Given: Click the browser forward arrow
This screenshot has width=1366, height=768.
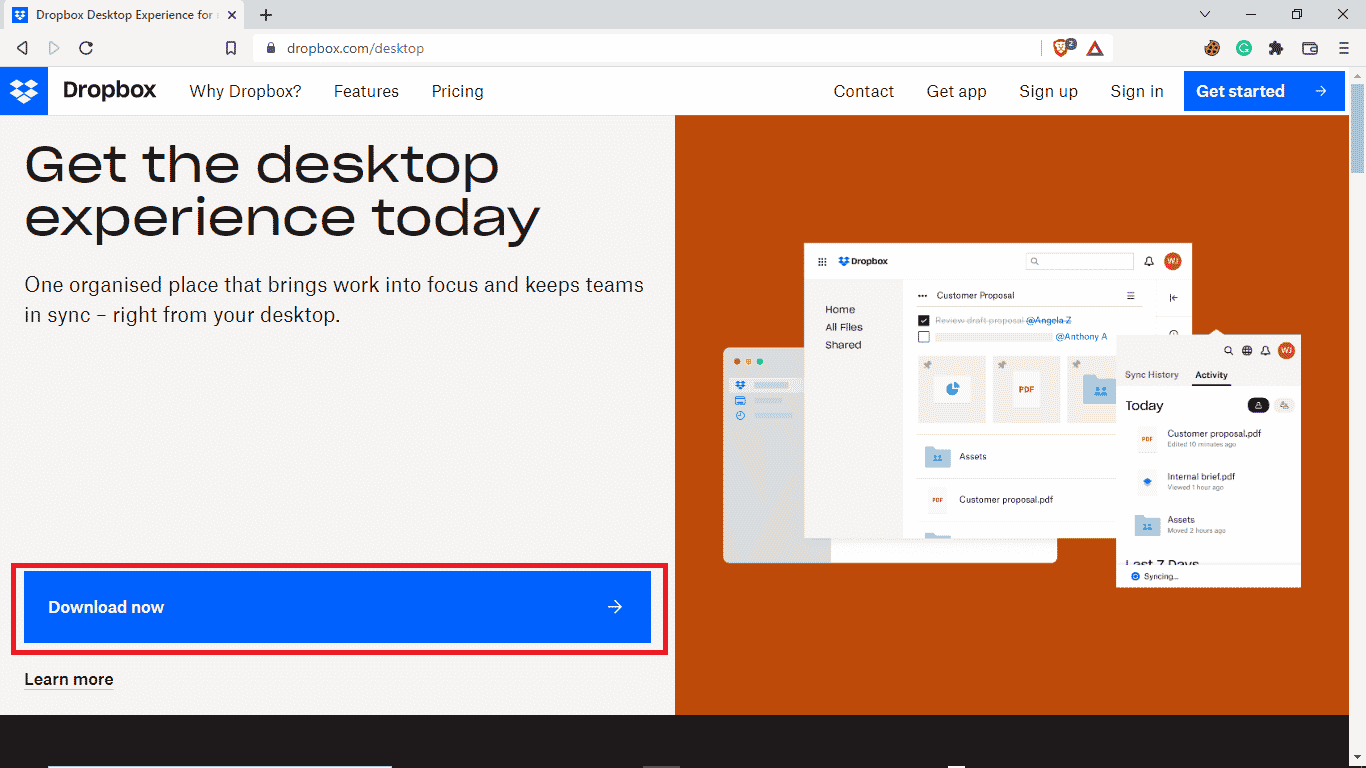Looking at the screenshot, I should (x=54, y=48).
